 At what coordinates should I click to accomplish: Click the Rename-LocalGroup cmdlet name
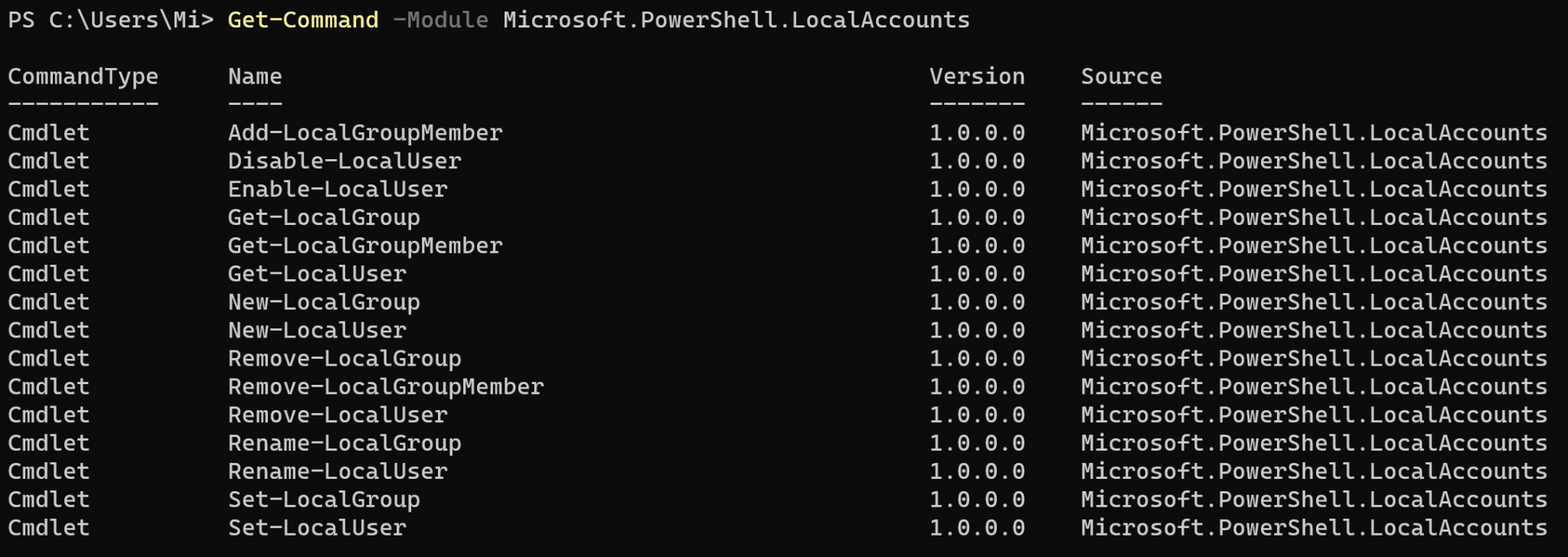[x=345, y=444]
